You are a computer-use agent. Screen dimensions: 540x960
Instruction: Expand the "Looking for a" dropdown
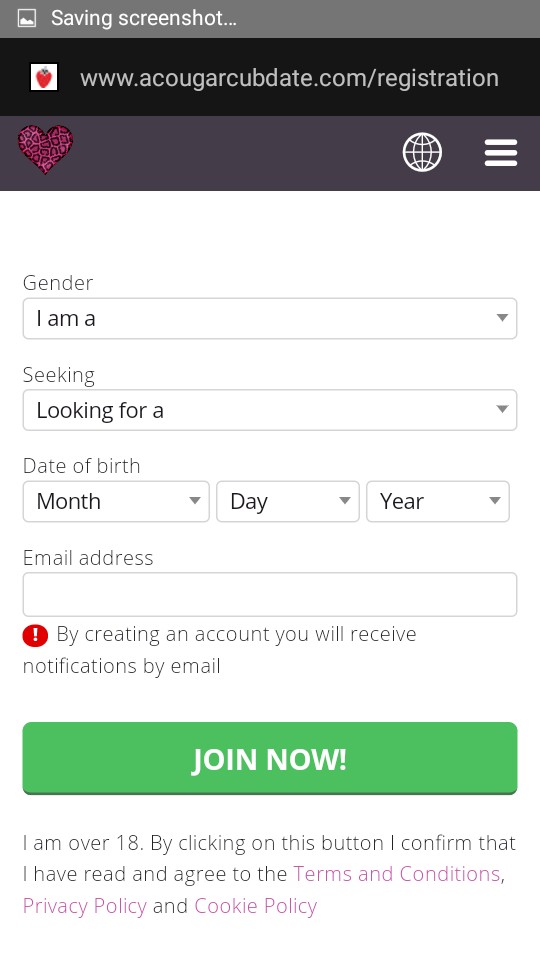pyautogui.click(x=270, y=410)
